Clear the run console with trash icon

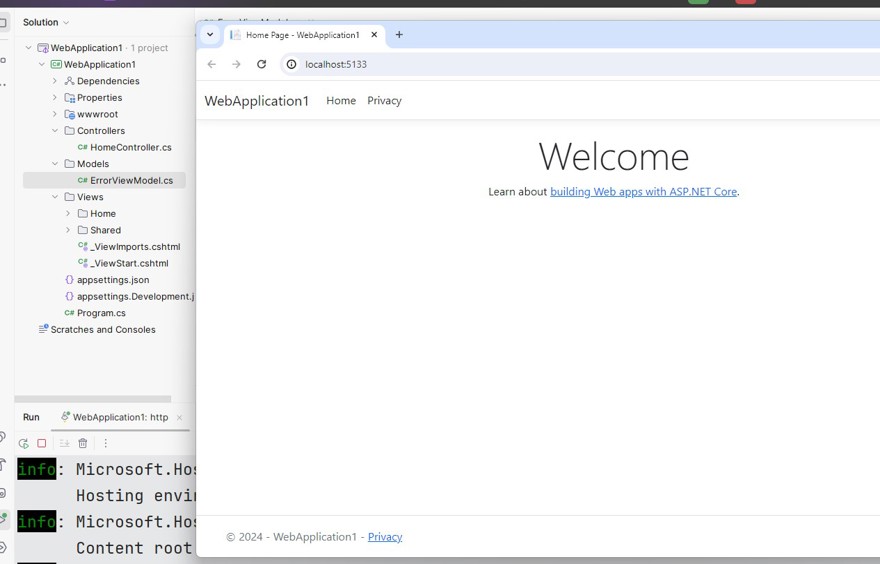(x=82, y=443)
